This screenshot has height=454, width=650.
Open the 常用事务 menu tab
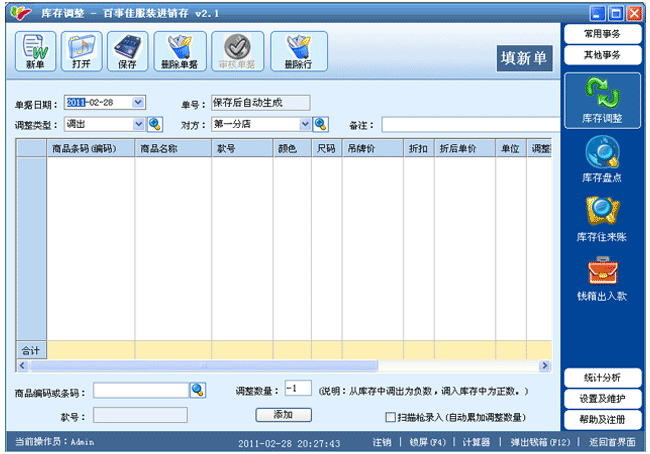[x=602, y=34]
